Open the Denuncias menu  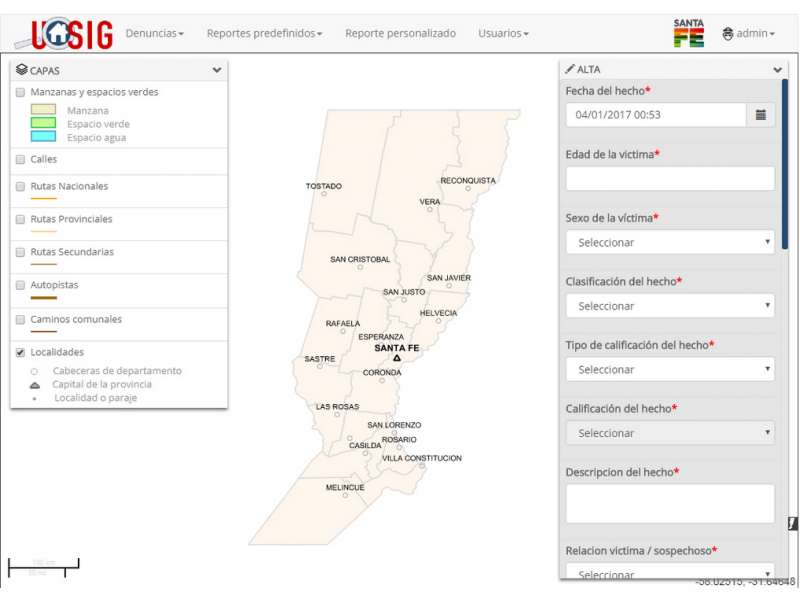pos(154,33)
